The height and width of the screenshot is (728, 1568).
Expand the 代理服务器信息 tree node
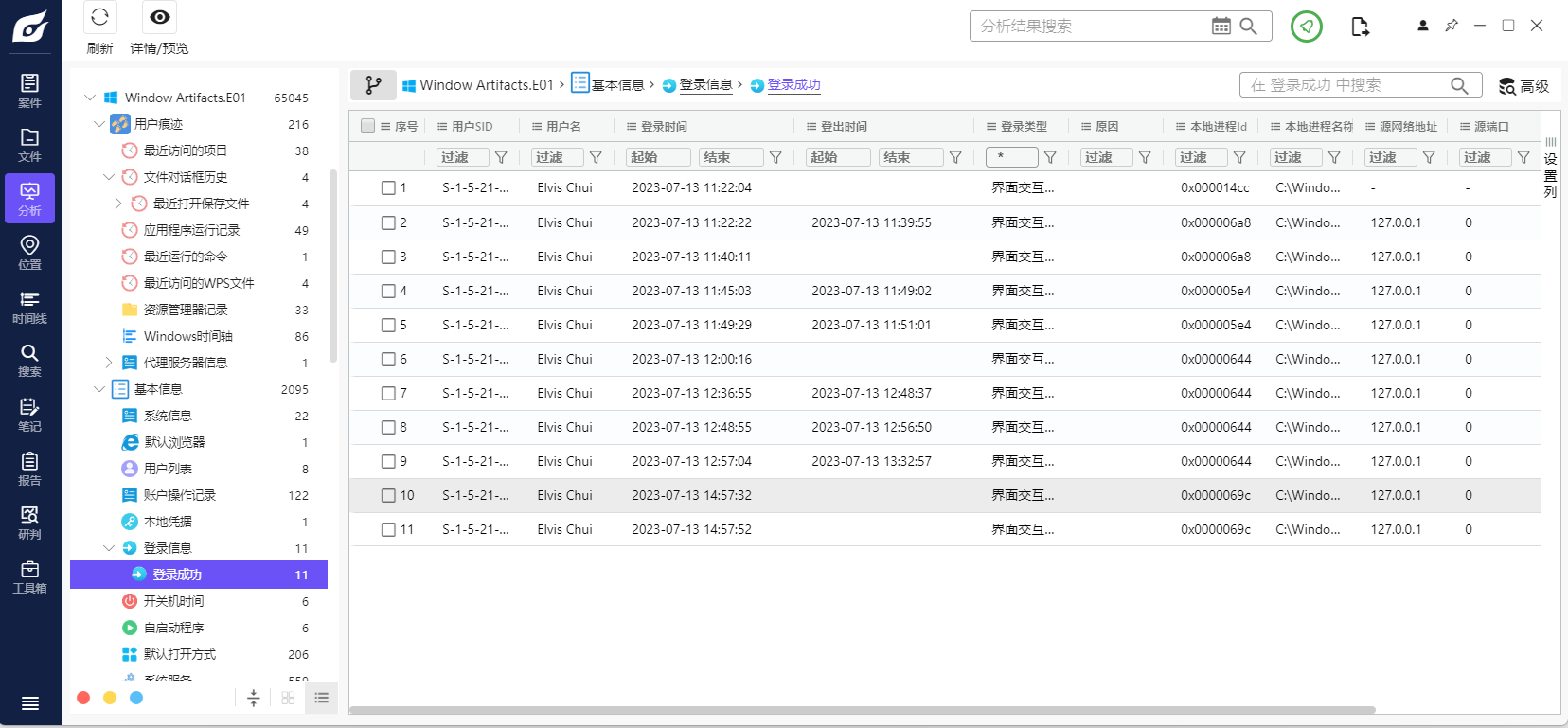coord(109,363)
